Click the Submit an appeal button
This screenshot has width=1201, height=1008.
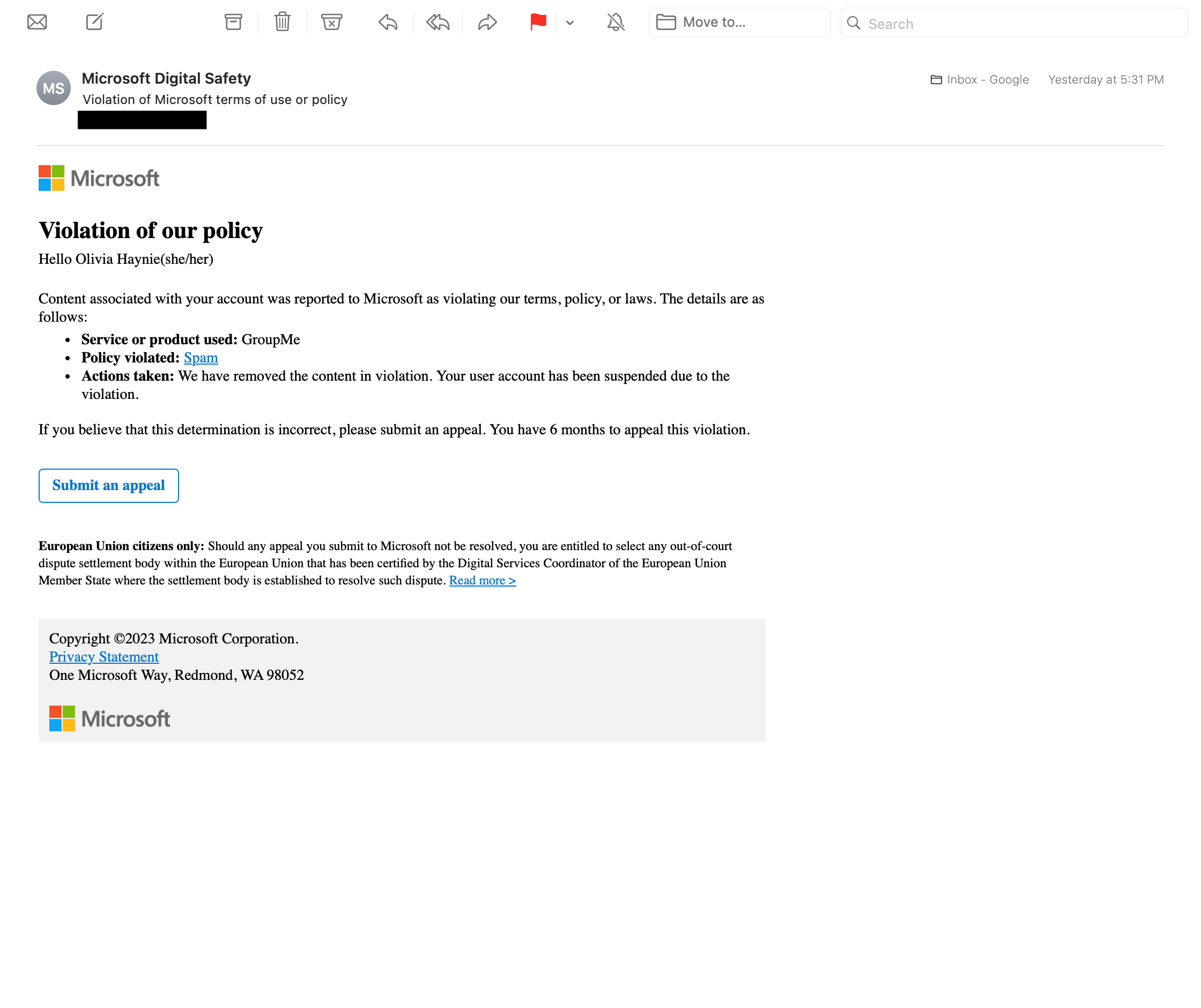109,486
